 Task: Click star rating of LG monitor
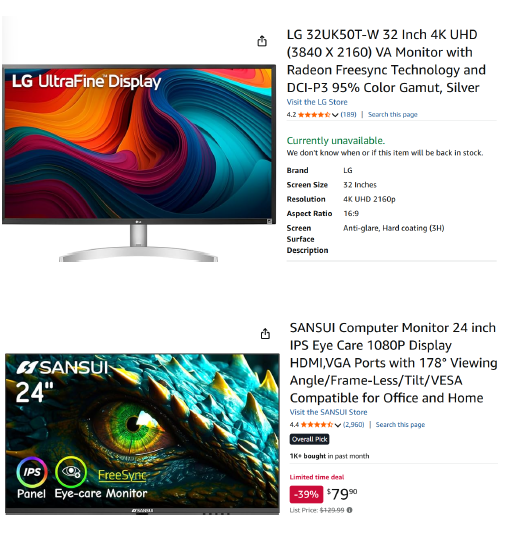click(x=314, y=115)
